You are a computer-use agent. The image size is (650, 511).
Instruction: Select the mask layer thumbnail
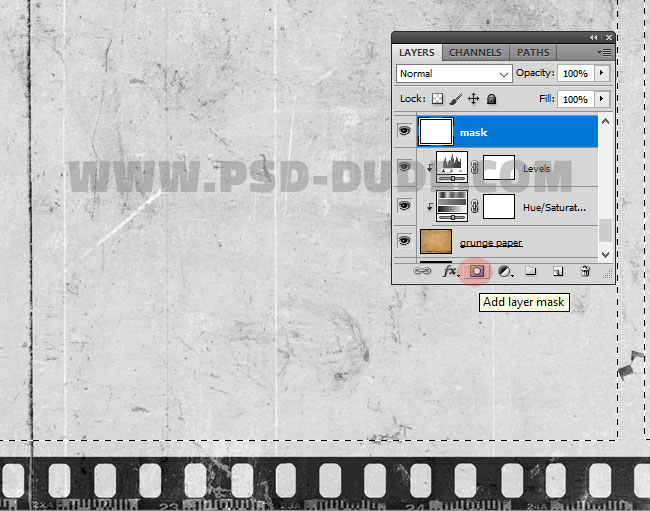[x=436, y=132]
